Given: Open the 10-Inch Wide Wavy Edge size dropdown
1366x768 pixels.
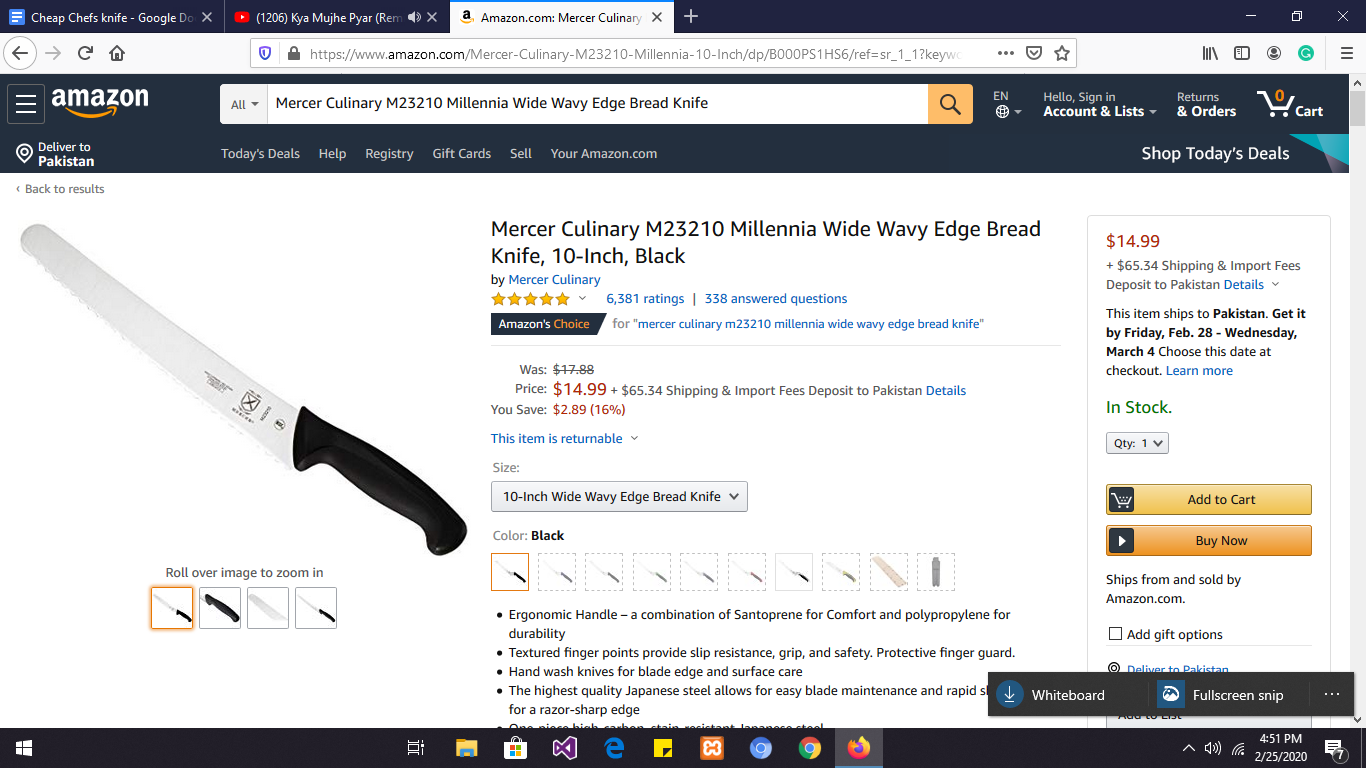Looking at the screenshot, I should pos(619,497).
